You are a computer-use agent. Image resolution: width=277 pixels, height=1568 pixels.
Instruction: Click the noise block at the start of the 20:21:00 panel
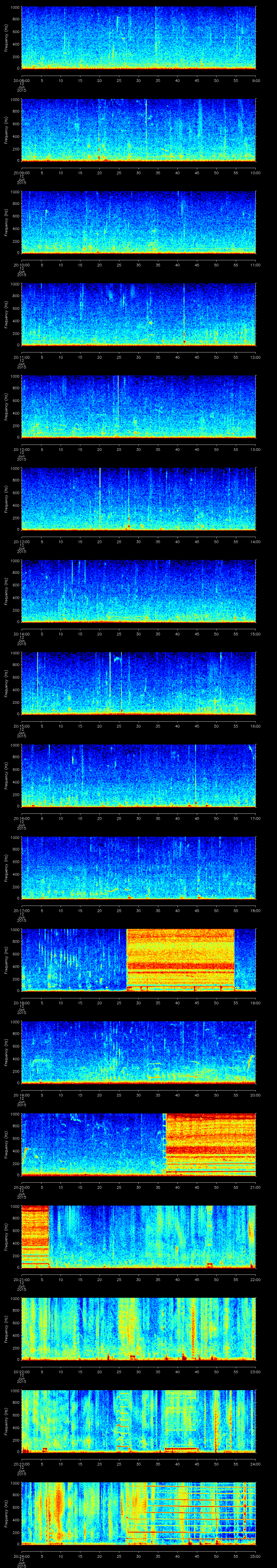point(35,1237)
